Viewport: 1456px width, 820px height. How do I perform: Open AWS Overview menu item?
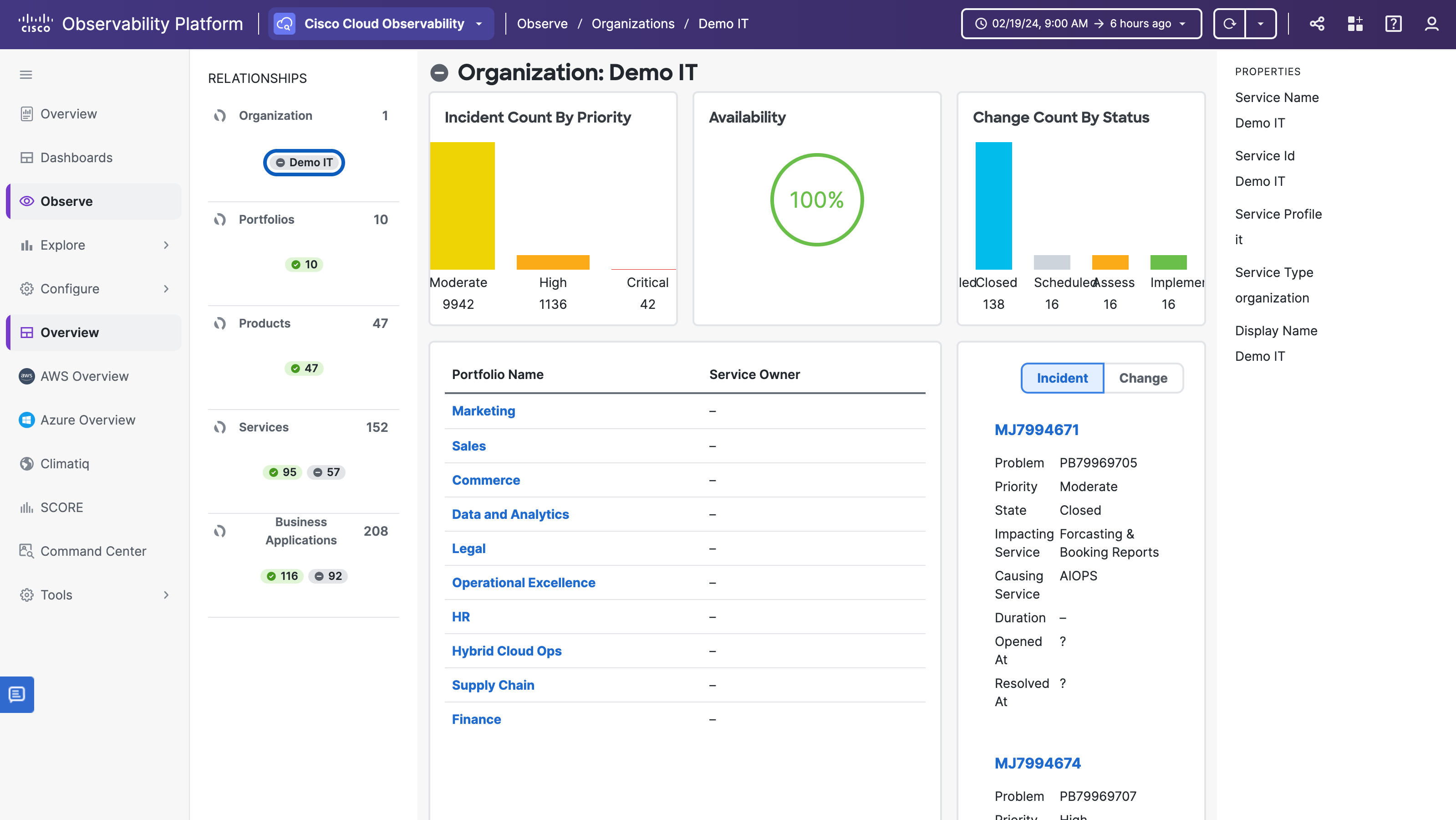click(93, 376)
